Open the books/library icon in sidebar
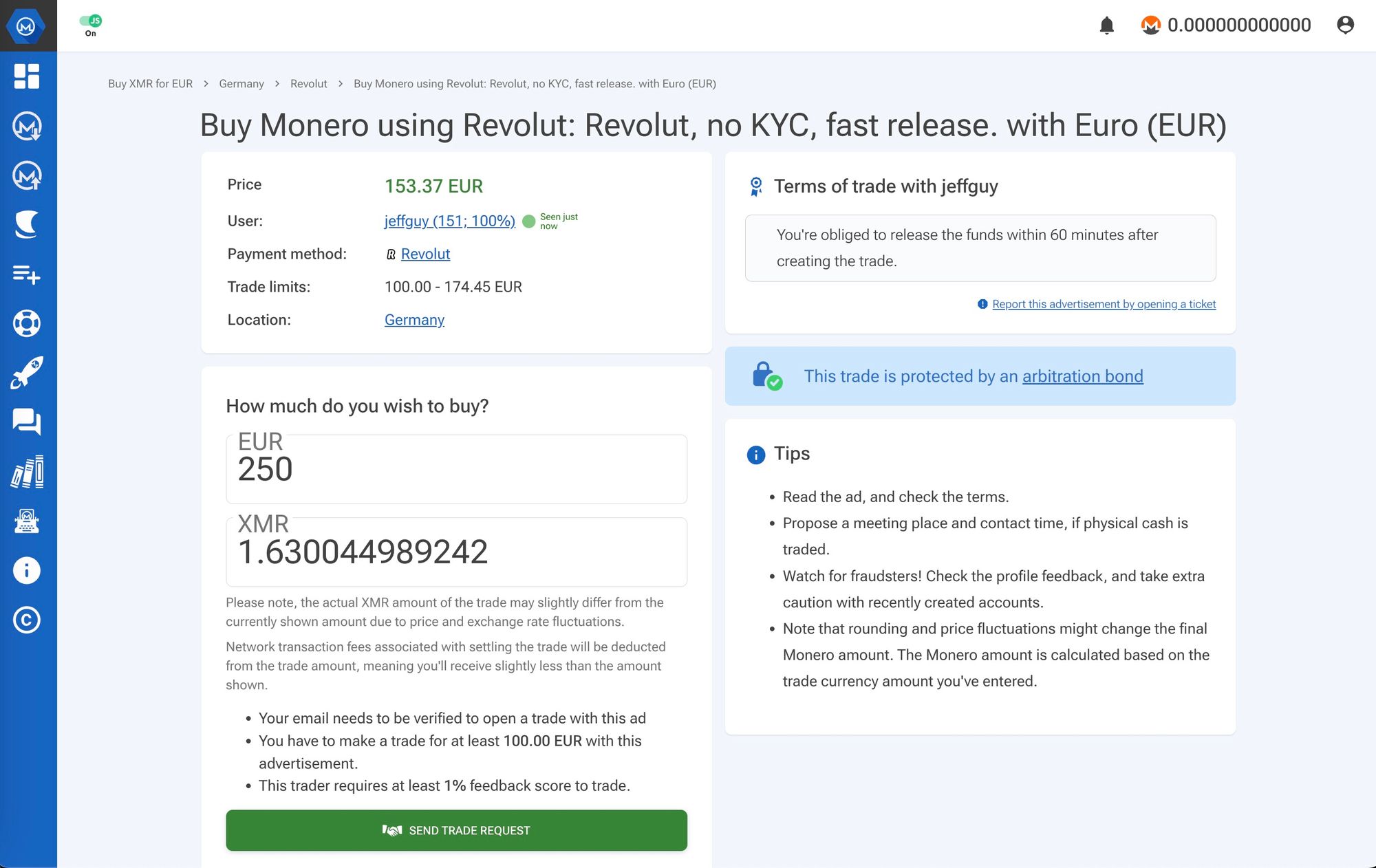 (27, 471)
